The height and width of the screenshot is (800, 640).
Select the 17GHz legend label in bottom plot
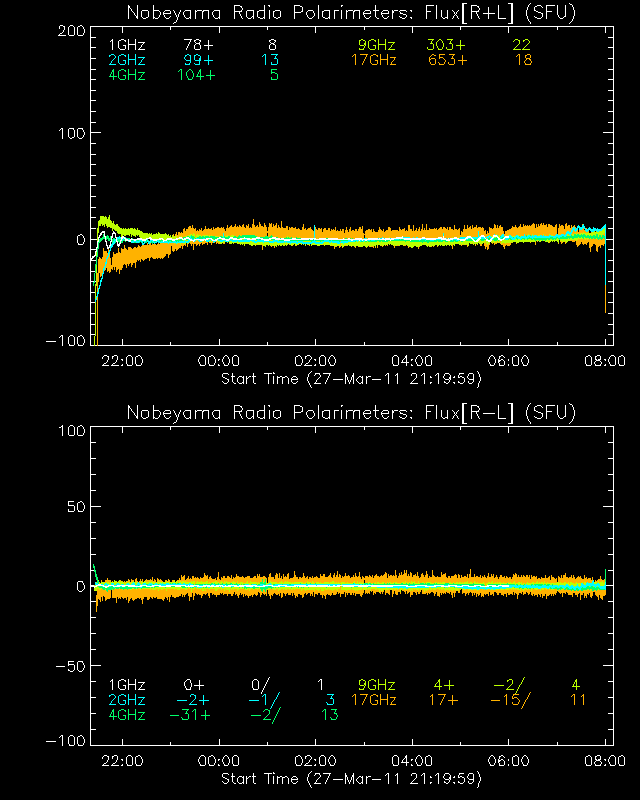click(x=373, y=700)
